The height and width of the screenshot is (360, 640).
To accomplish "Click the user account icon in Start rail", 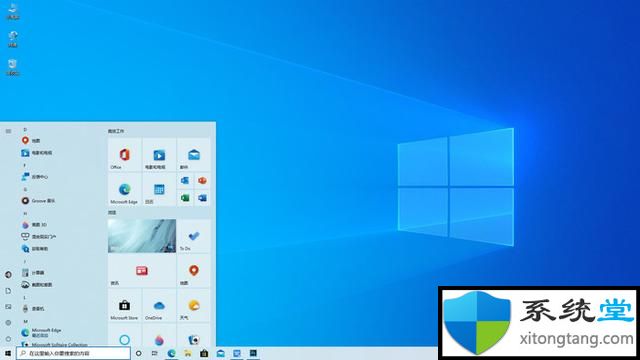I will (x=8, y=275).
